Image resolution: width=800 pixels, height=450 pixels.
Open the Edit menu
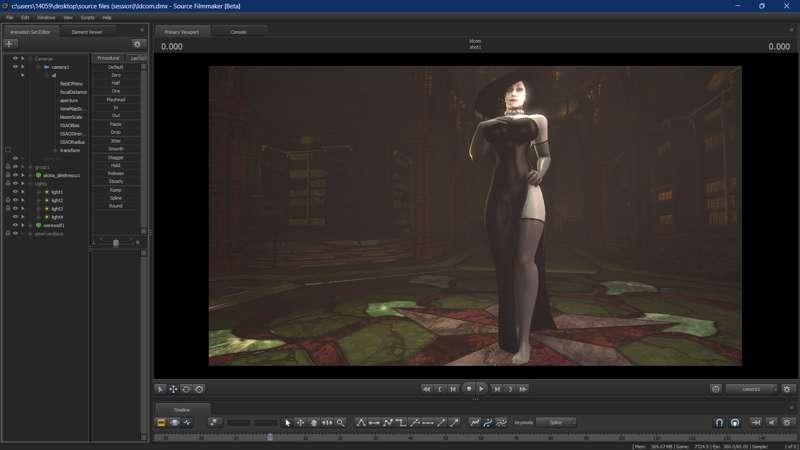coord(25,17)
